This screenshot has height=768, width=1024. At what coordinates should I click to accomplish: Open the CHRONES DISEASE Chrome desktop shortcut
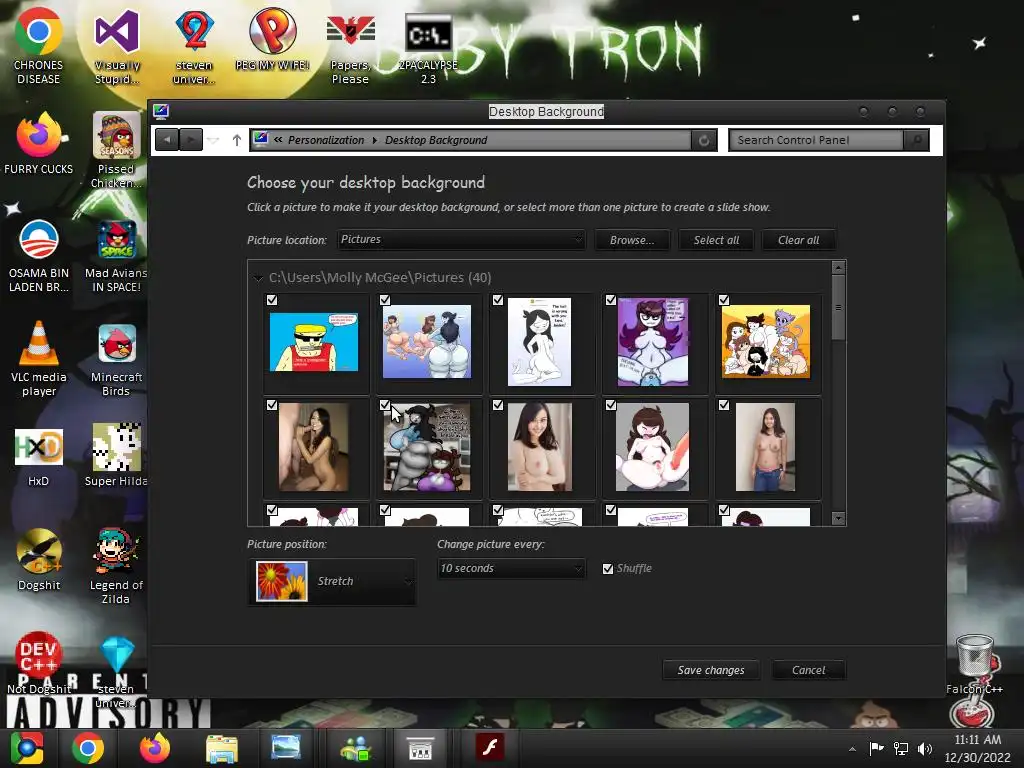pyautogui.click(x=39, y=46)
